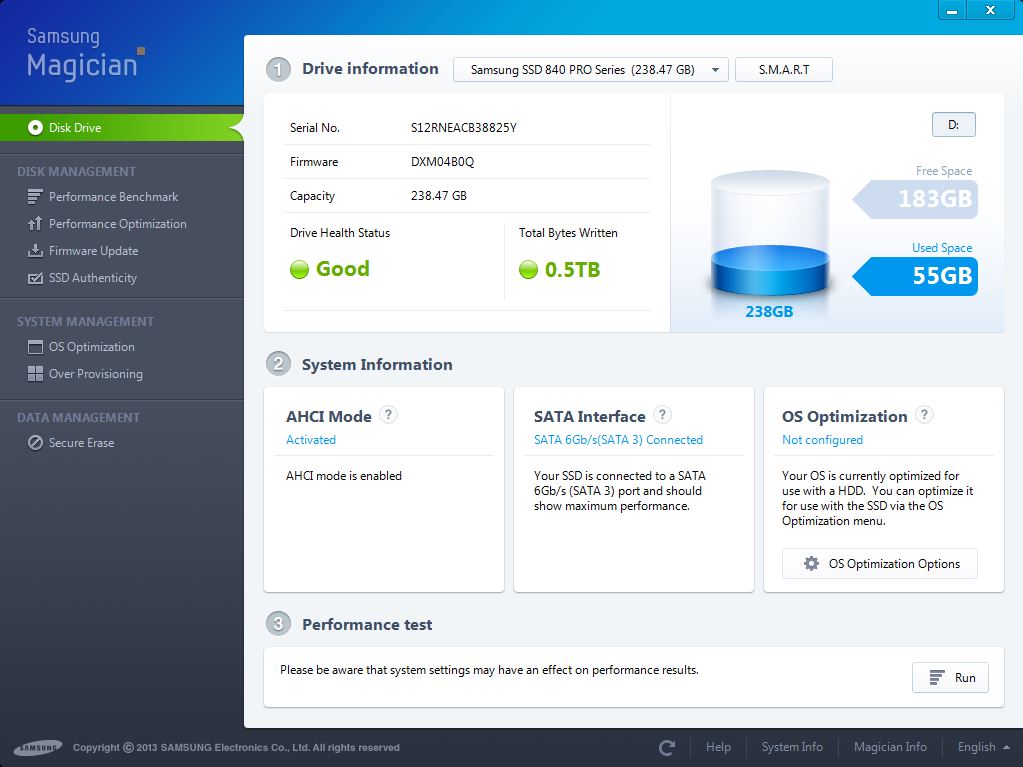
Task: Open Help from the footer
Action: click(718, 747)
